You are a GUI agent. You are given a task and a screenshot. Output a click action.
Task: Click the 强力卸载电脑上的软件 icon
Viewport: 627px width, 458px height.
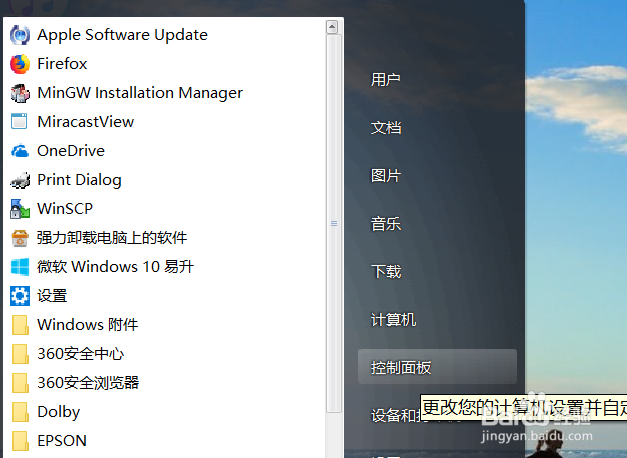click(x=20, y=238)
